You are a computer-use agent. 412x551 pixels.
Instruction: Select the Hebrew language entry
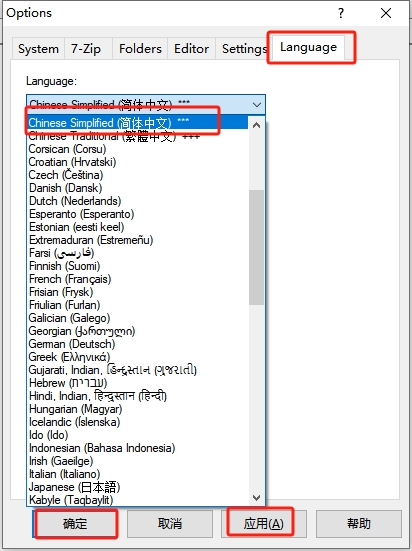pos(138,383)
